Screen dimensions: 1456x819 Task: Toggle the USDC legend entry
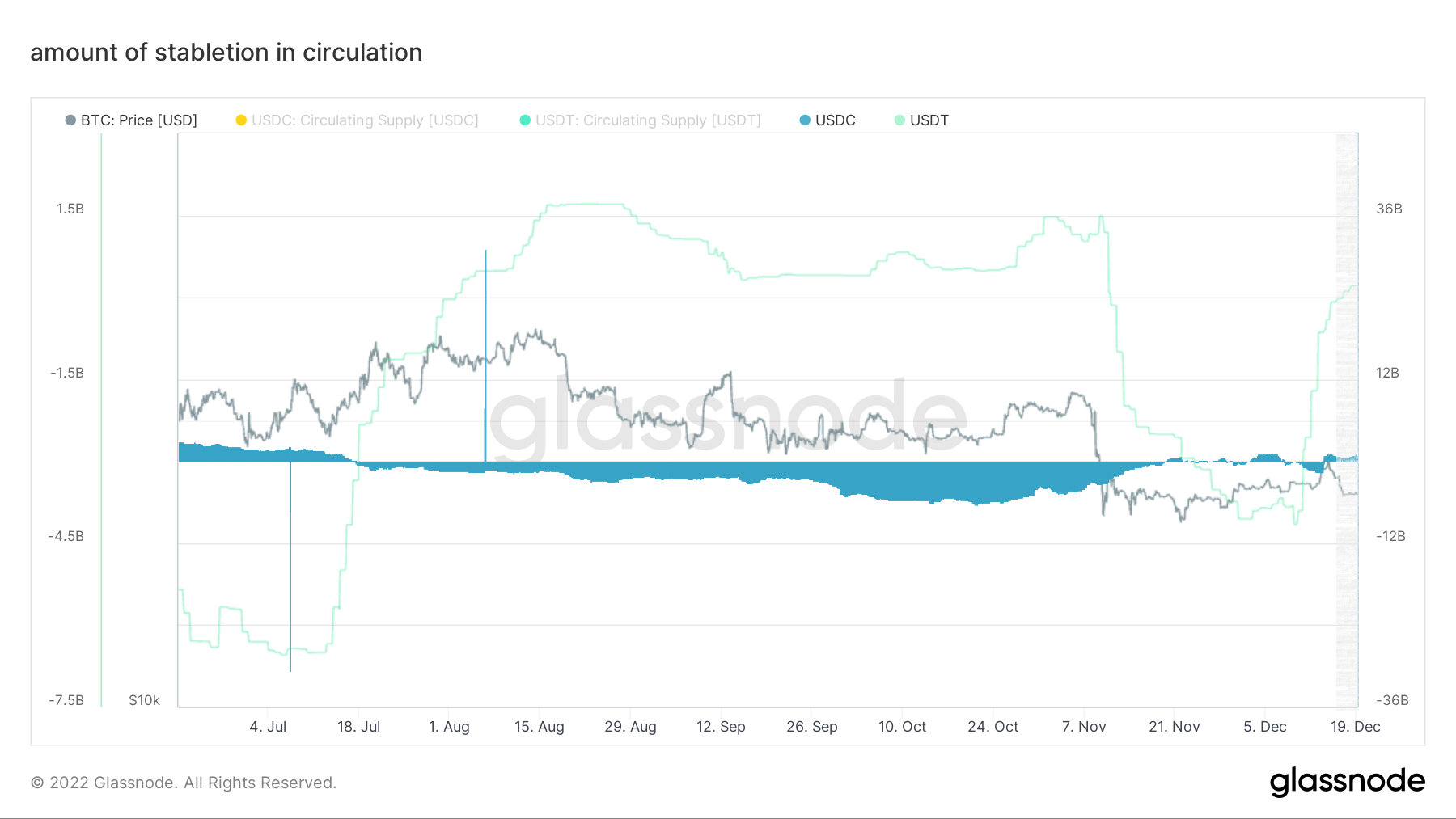click(827, 120)
